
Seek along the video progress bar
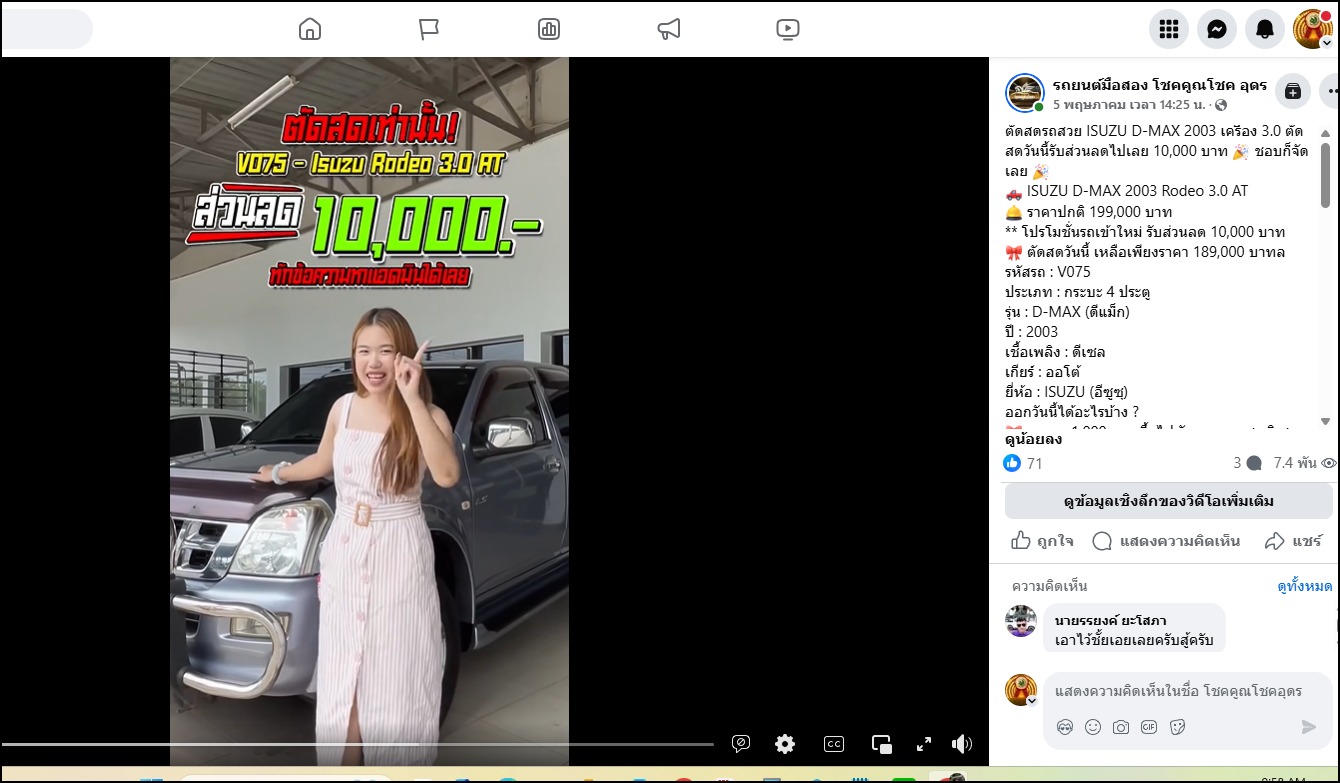(x=357, y=744)
